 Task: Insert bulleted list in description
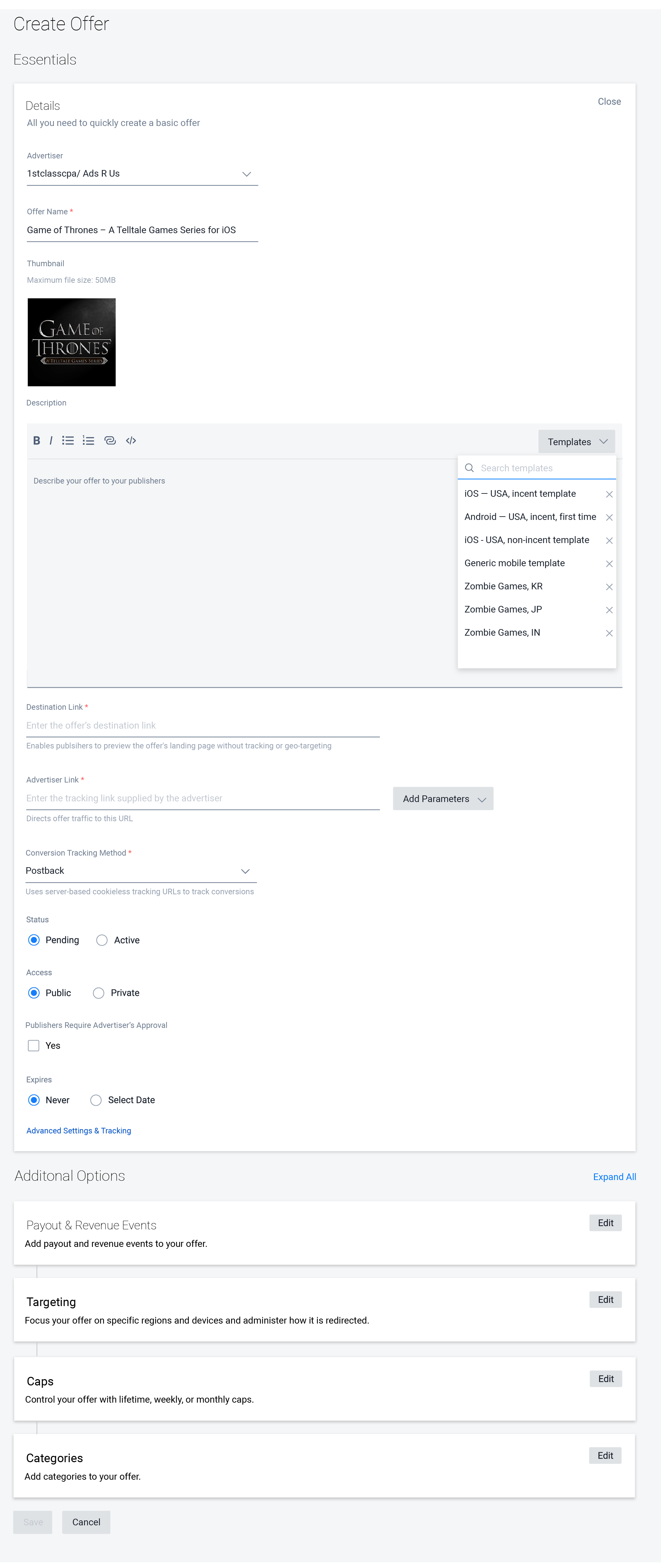(x=68, y=441)
